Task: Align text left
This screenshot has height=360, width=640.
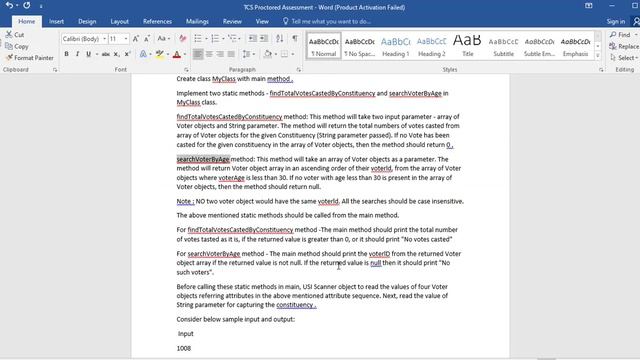Action: (198, 54)
